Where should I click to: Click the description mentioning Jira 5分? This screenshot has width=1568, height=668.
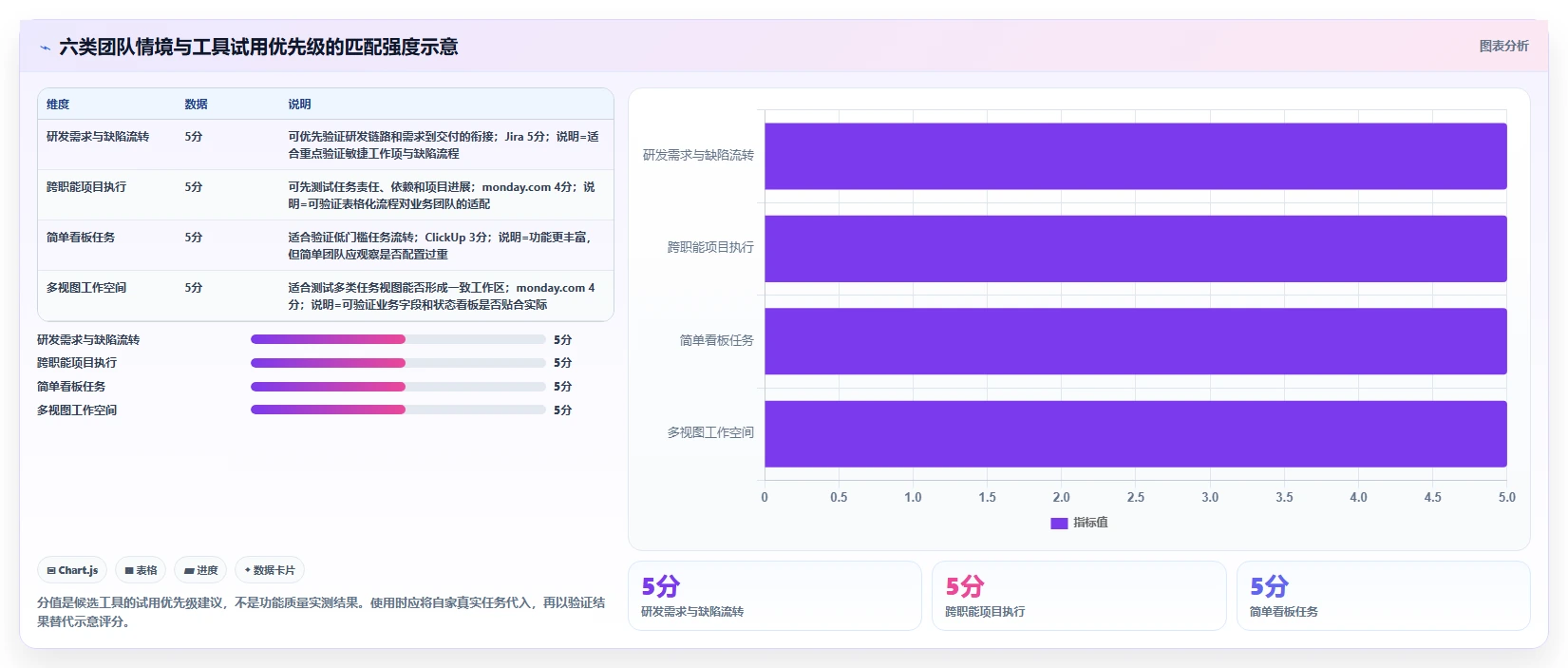(444, 144)
